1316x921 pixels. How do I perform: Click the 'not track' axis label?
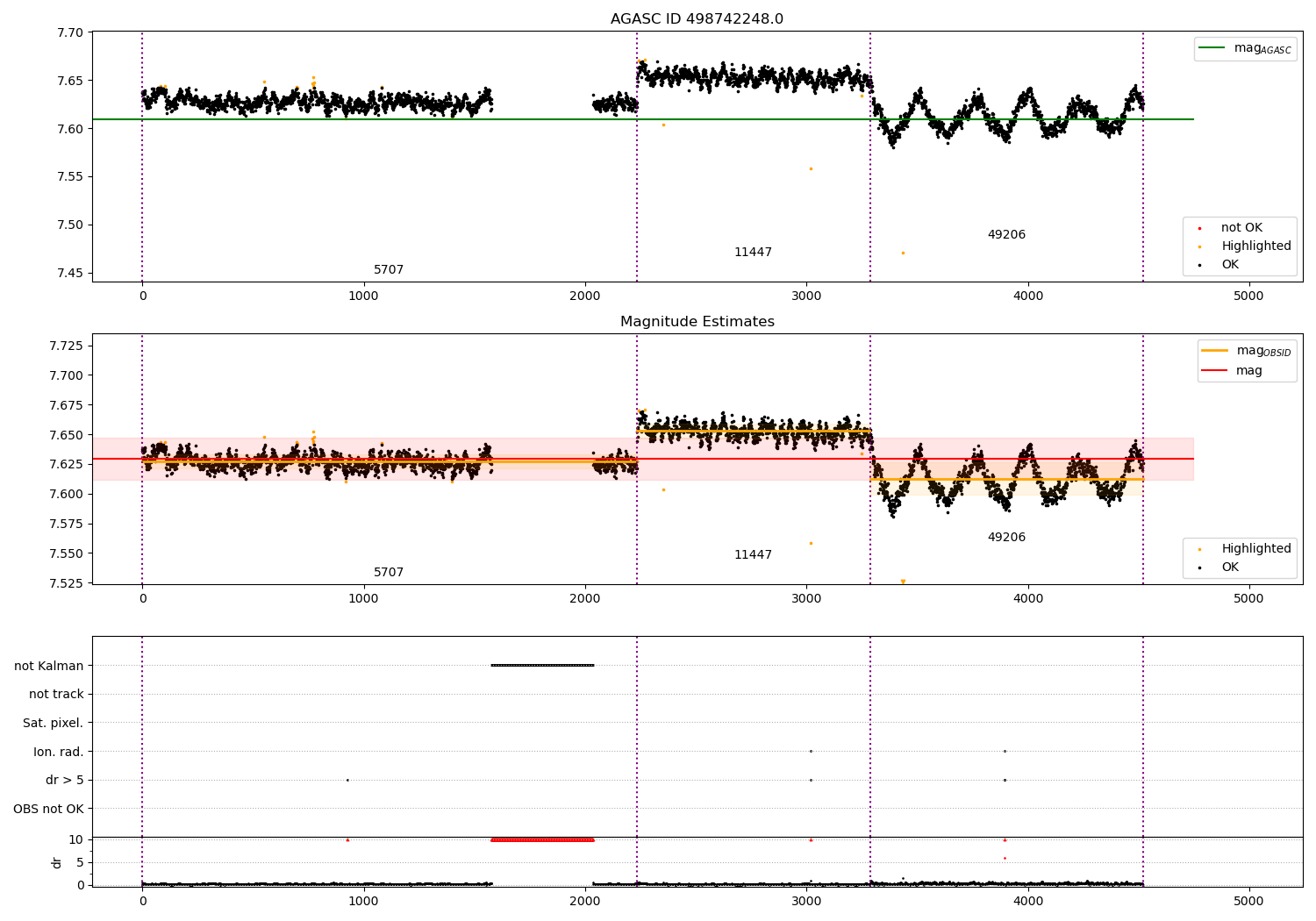click(56, 694)
